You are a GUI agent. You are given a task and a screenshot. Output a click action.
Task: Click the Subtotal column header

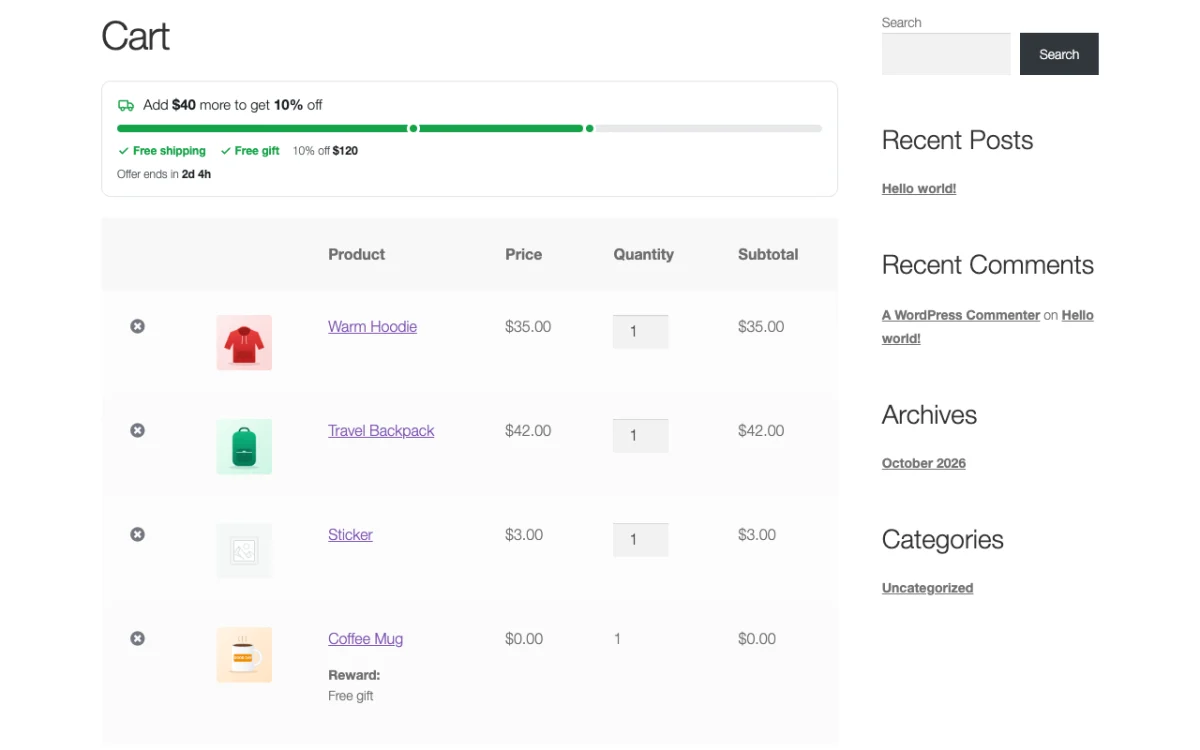[768, 255]
